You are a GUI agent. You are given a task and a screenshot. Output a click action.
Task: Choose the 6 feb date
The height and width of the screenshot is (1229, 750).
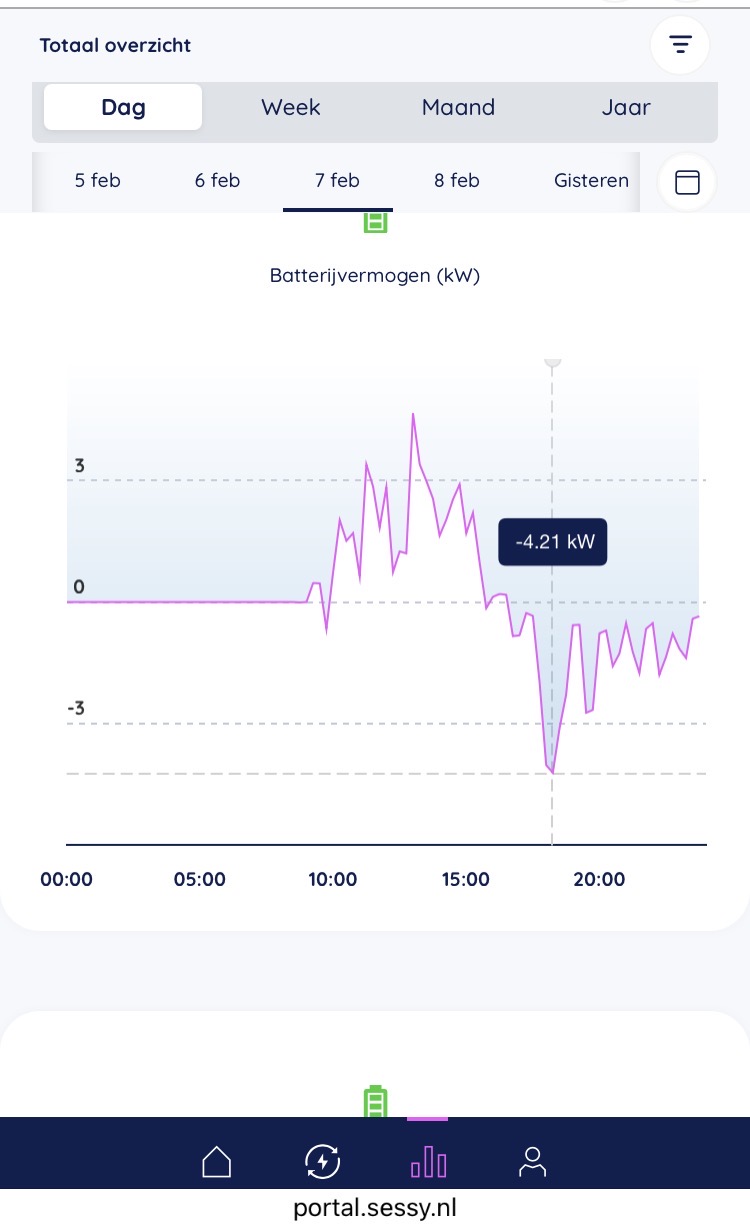click(x=217, y=181)
